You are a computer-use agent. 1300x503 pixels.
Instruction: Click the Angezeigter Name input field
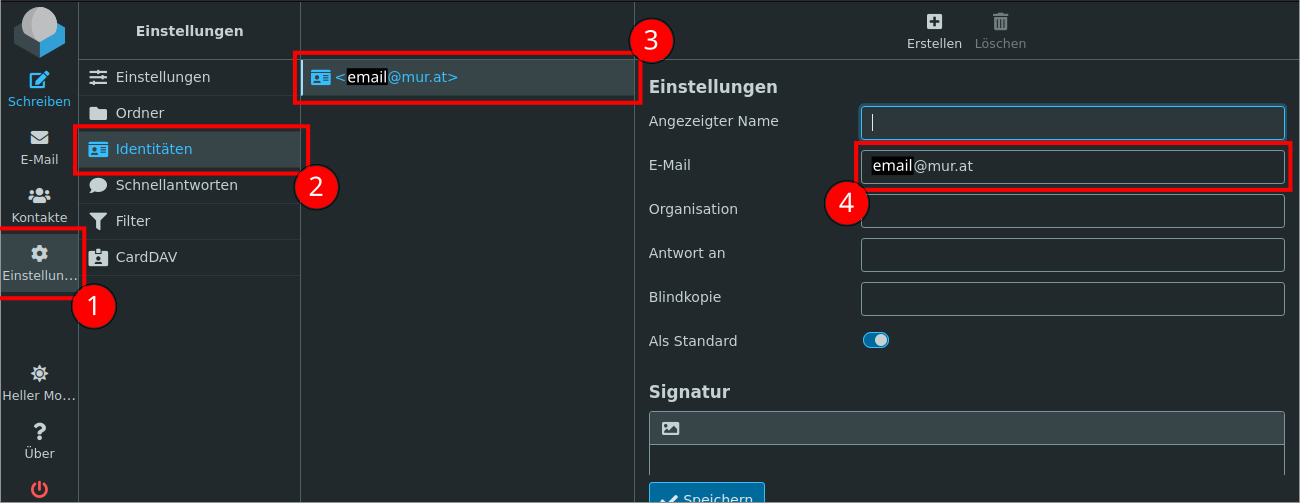click(x=1072, y=123)
